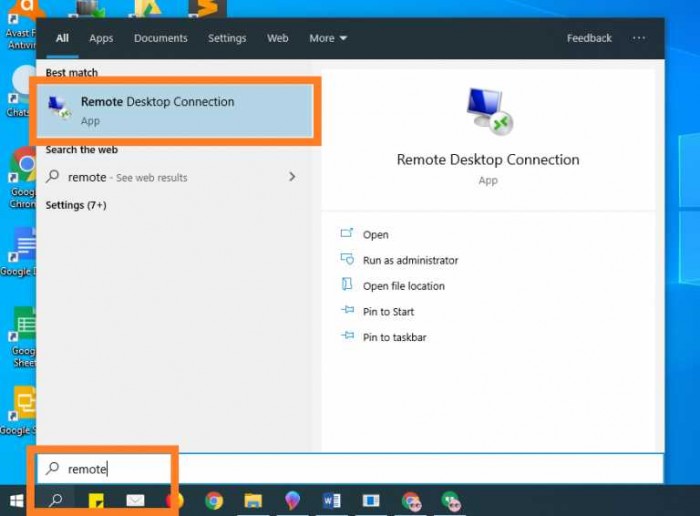Click the Search the web heading
This screenshot has width=700, height=516.
[x=82, y=150]
